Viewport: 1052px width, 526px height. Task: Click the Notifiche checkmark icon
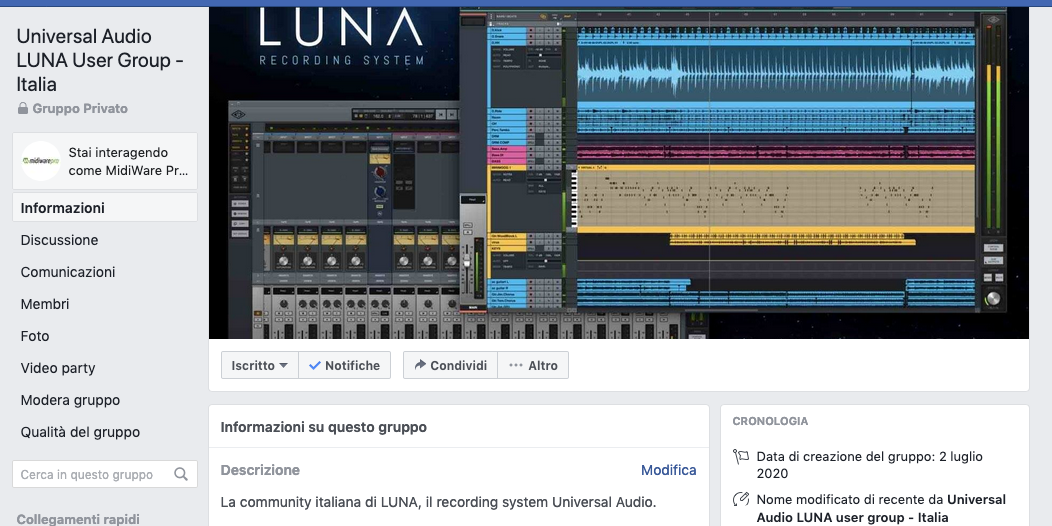tap(315, 366)
